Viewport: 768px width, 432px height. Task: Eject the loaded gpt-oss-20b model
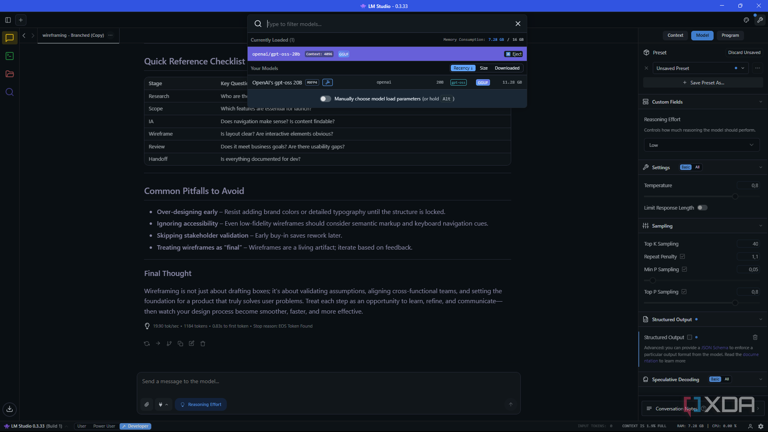click(x=513, y=54)
